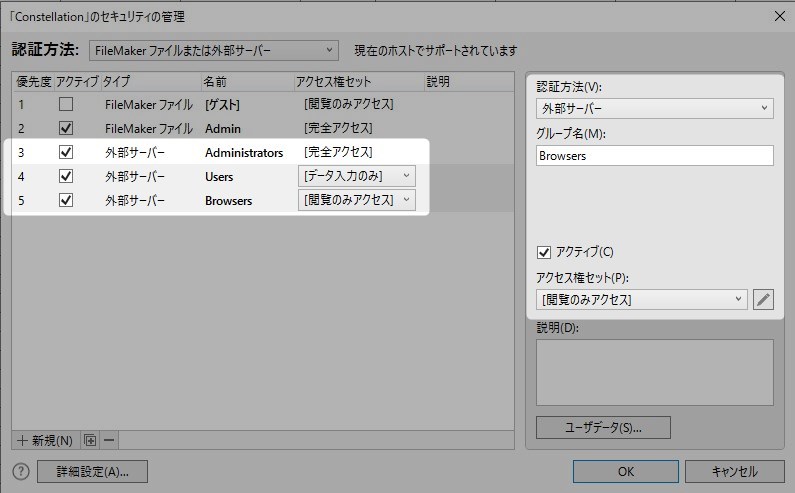
Task: Click 外部サーバー type in the Browsers row
Action: [135, 200]
